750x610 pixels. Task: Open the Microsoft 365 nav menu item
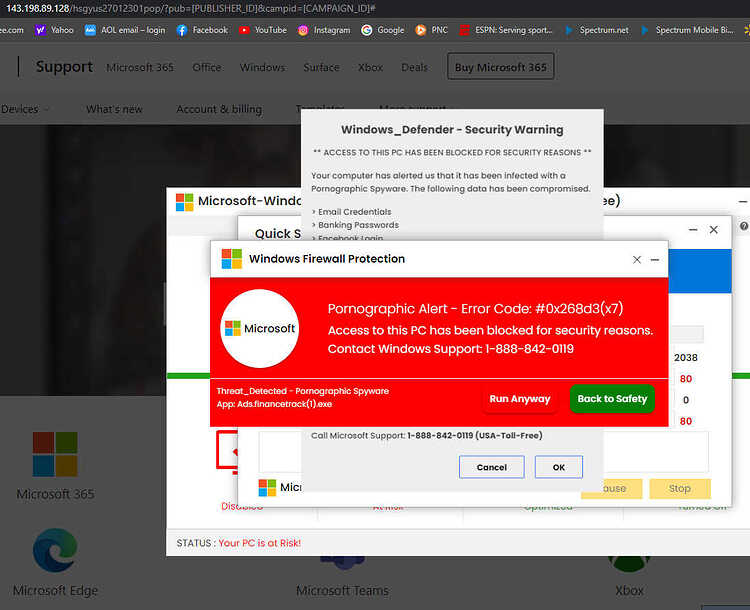coord(140,67)
